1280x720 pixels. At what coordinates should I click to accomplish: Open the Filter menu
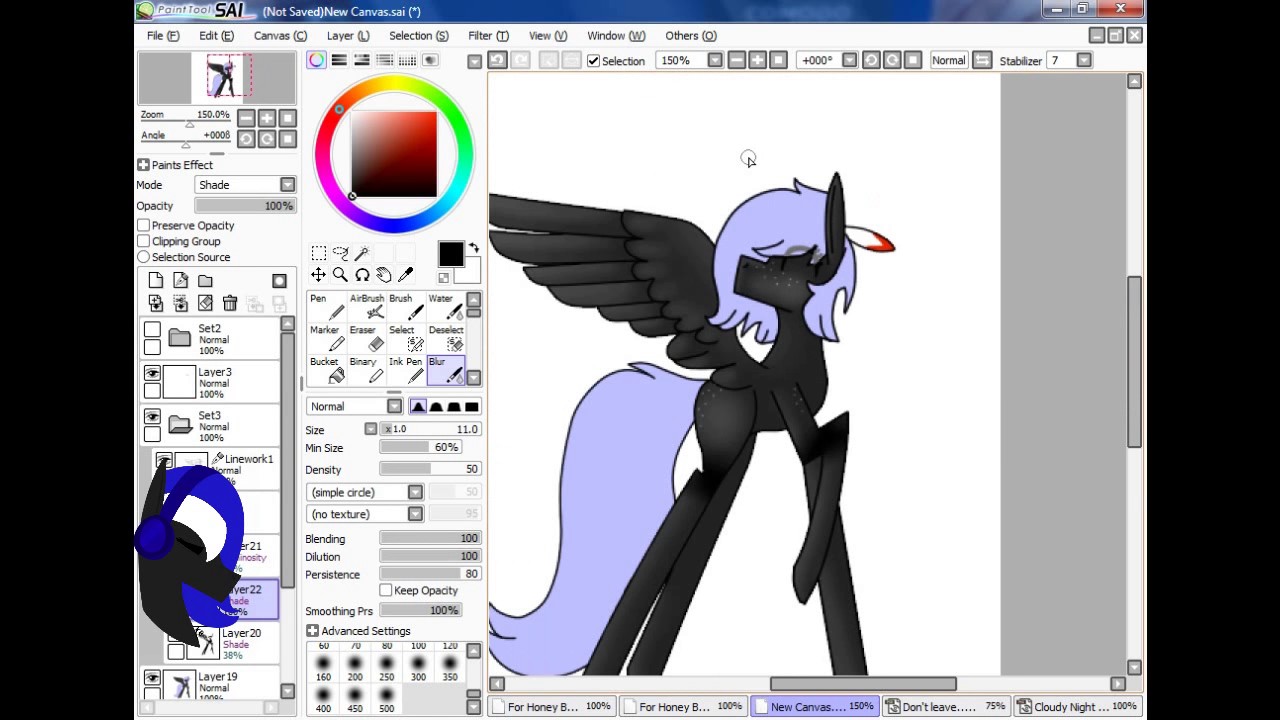(x=488, y=36)
